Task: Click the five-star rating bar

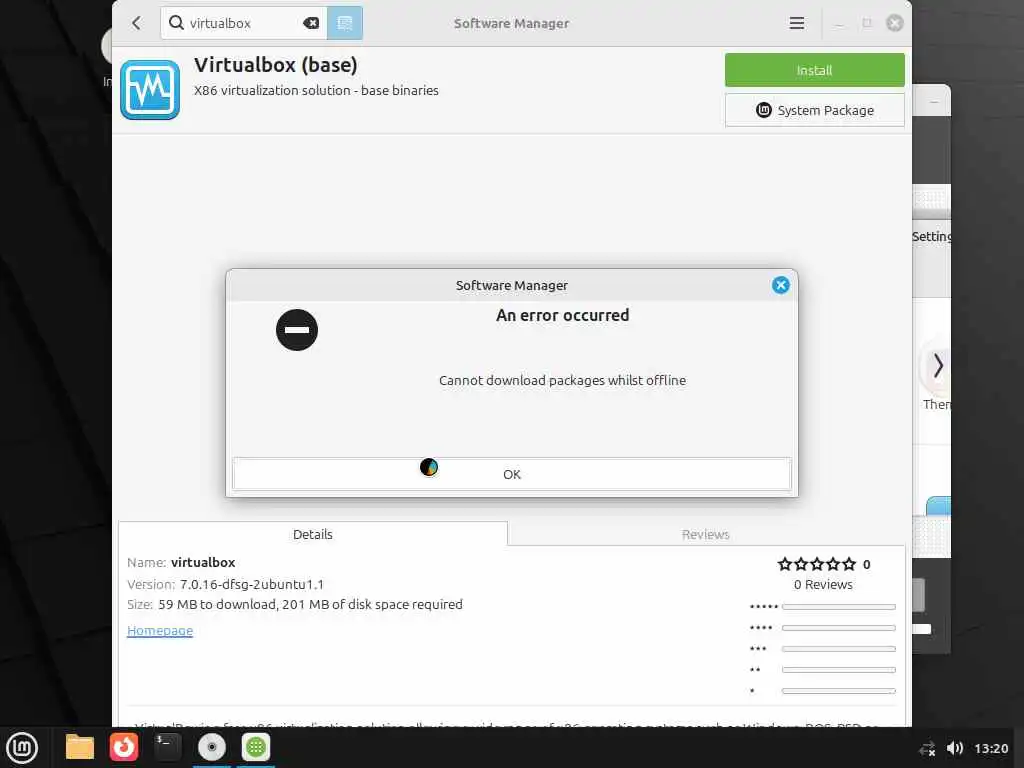Action: tap(839, 607)
